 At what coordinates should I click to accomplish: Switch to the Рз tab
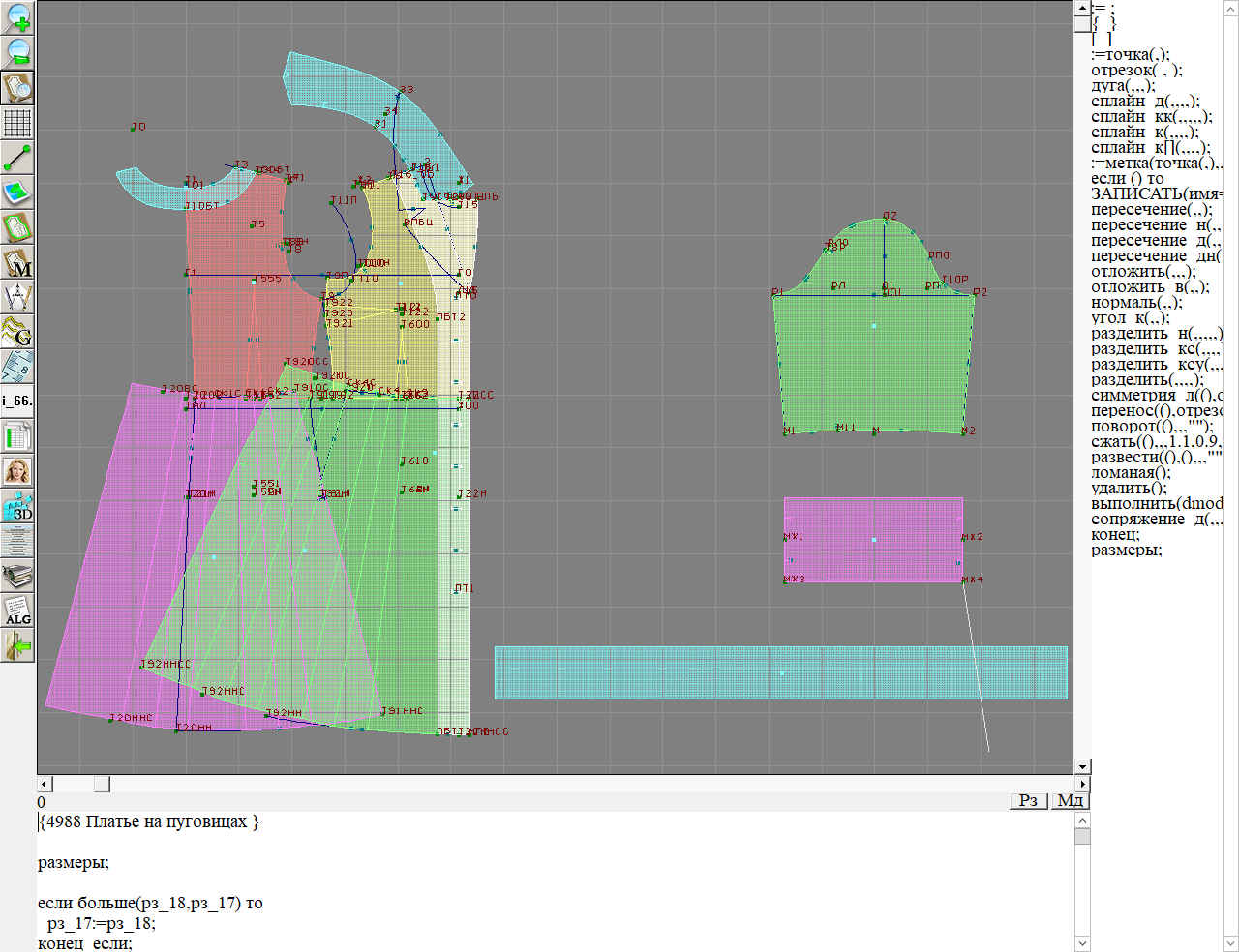pos(1028,800)
